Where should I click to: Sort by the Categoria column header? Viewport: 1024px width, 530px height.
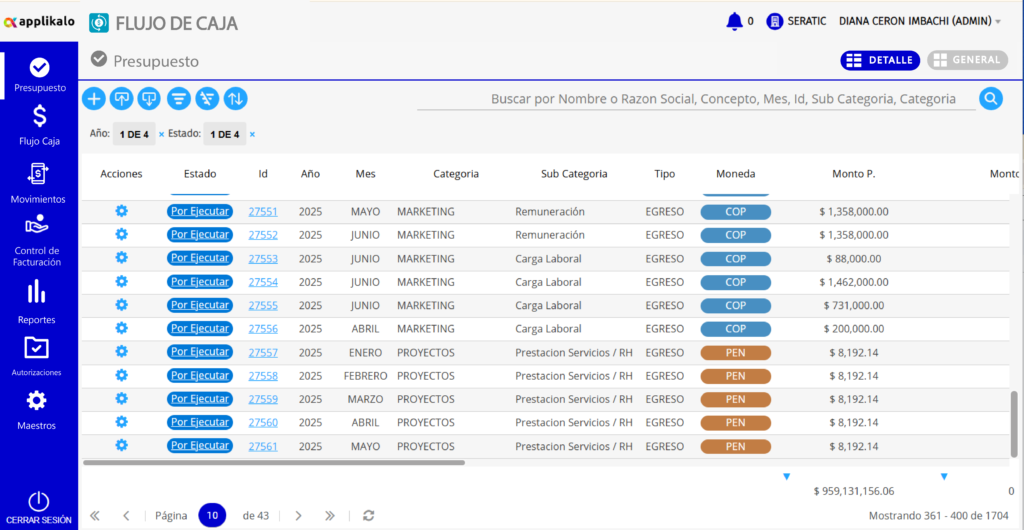pos(456,174)
